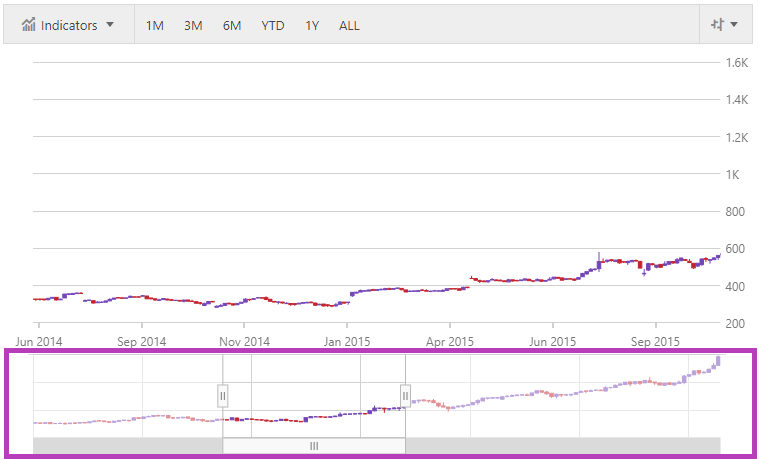The height and width of the screenshot is (459, 759).
Task: Expand the chart type dropdown arrow
Action: pos(735,25)
